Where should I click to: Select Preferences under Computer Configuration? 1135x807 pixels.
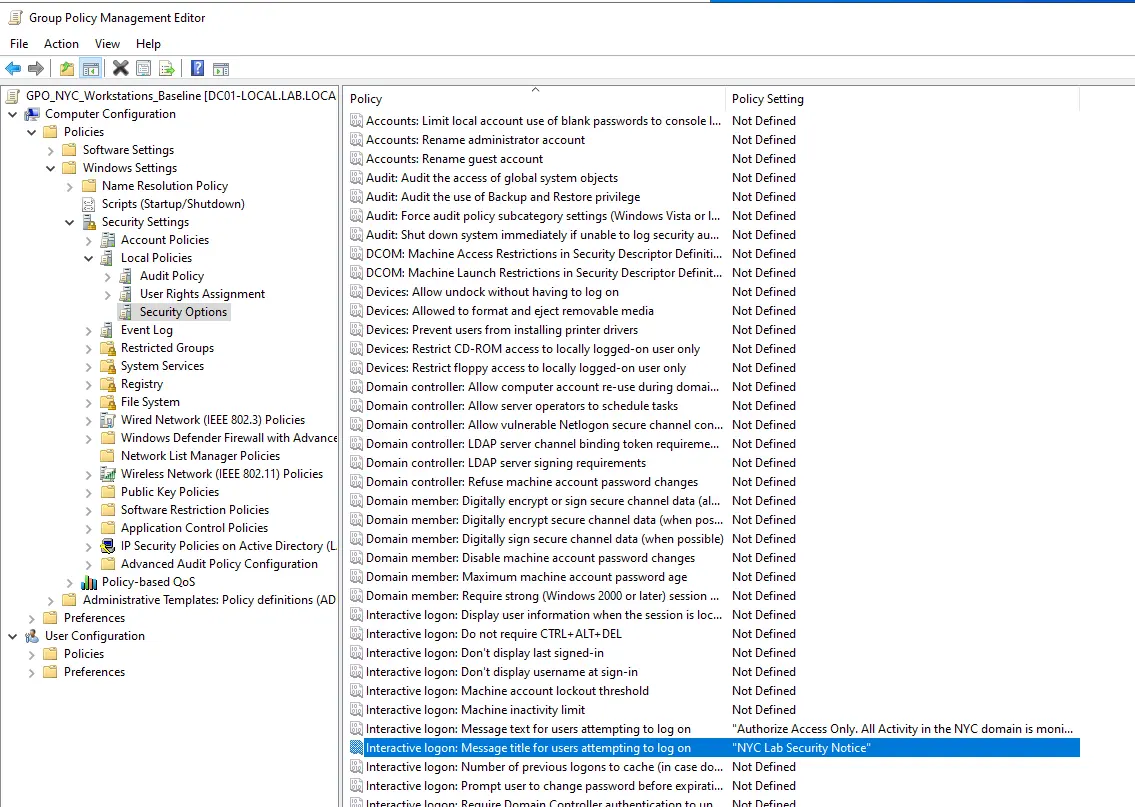94,618
